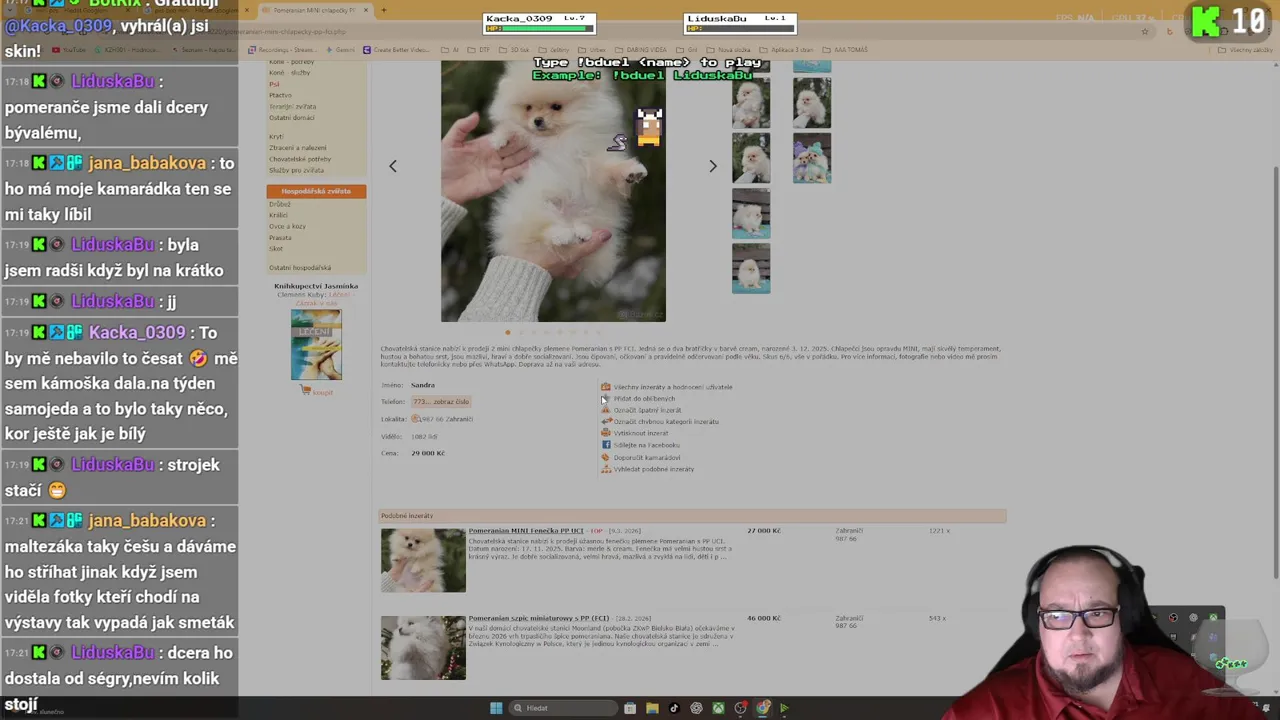Open the Ostatní domácí sidebar category
Viewport: 1280px width, 720px height.
(x=291, y=117)
